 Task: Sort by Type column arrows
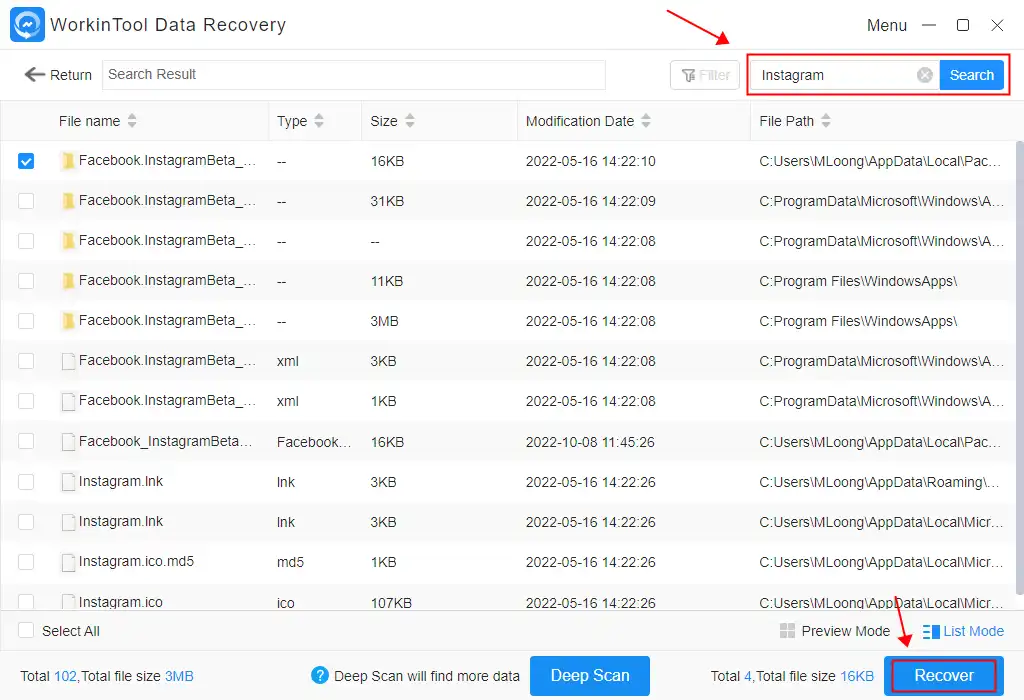[319, 121]
